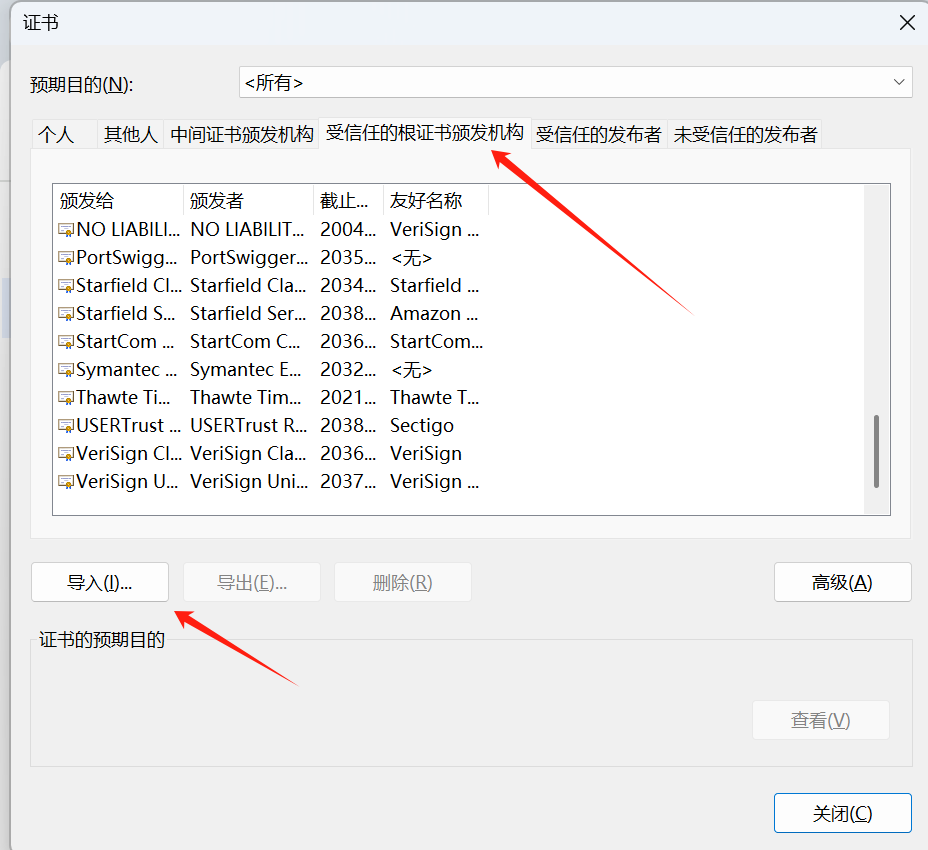Click friendly name Sectigo

[422, 426]
